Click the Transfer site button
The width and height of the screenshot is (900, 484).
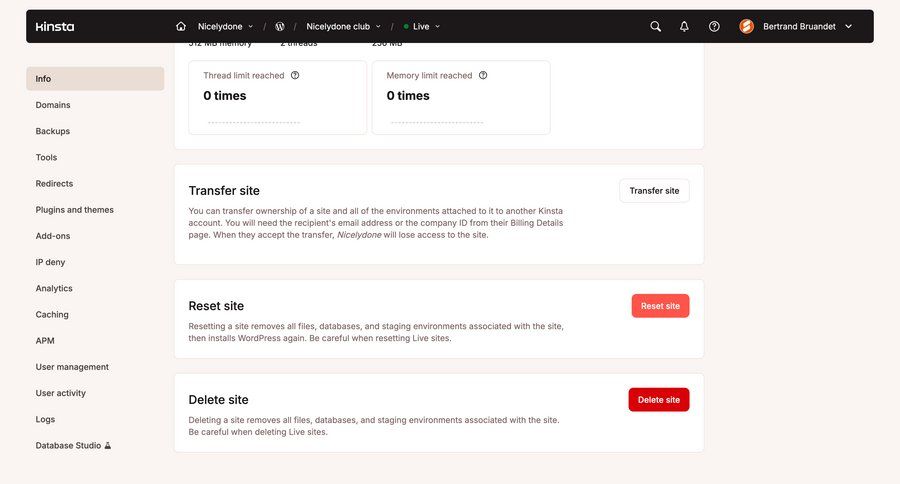[654, 191]
